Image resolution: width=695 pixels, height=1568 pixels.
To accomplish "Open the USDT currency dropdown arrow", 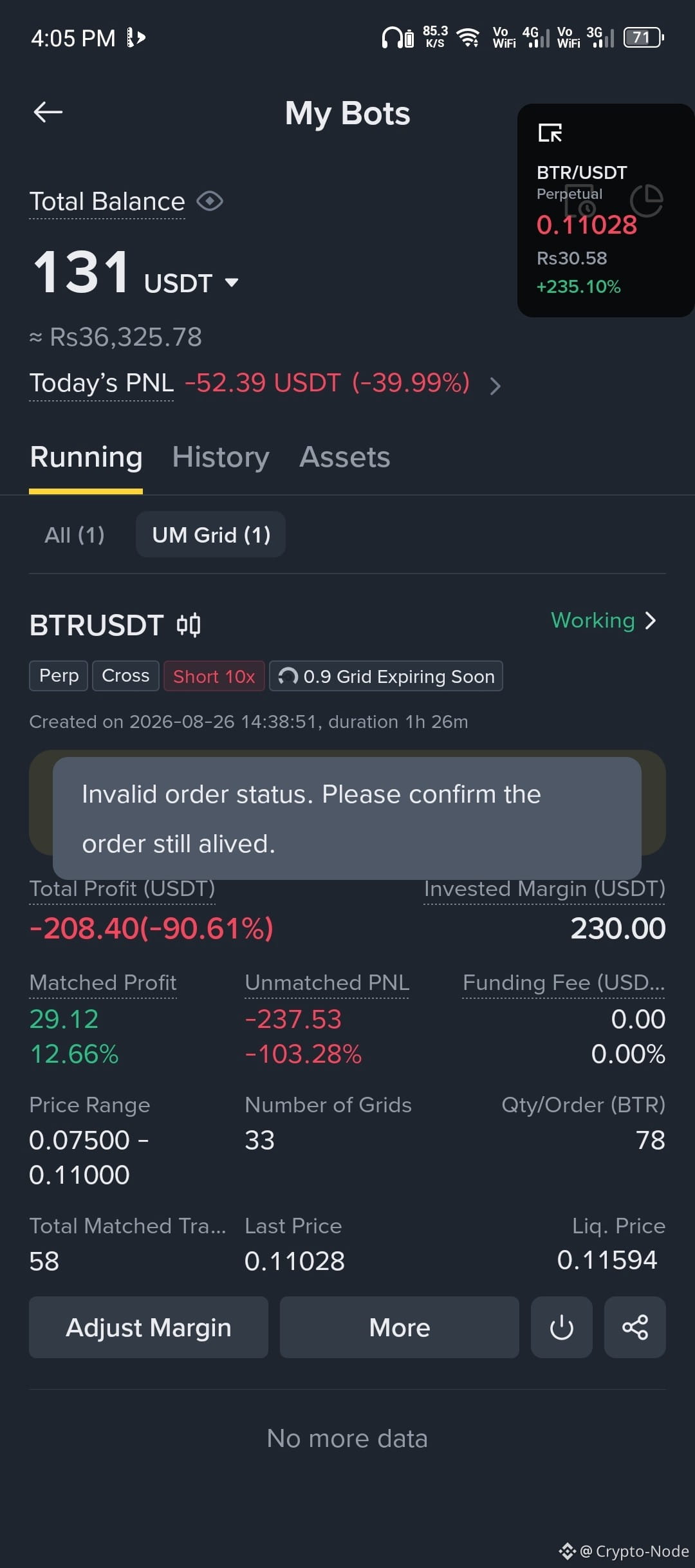I will (232, 283).
